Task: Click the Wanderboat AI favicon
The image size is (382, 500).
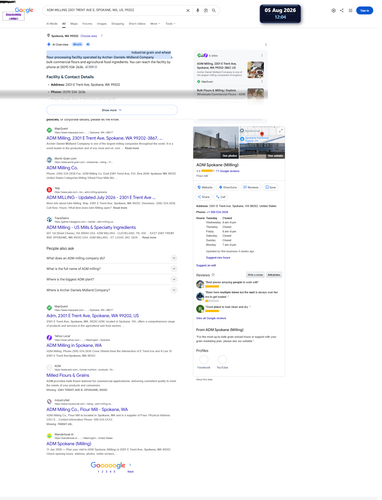Action: click(49, 436)
